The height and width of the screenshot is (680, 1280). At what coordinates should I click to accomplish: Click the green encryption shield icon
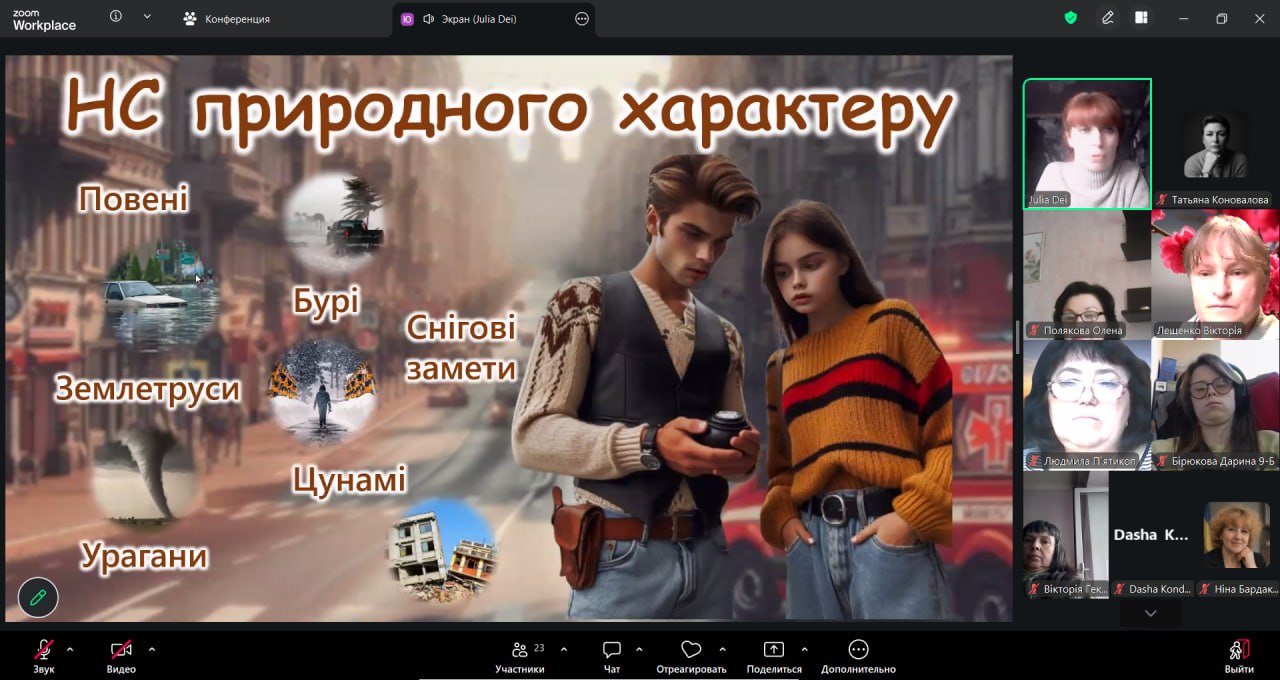[1071, 18]
